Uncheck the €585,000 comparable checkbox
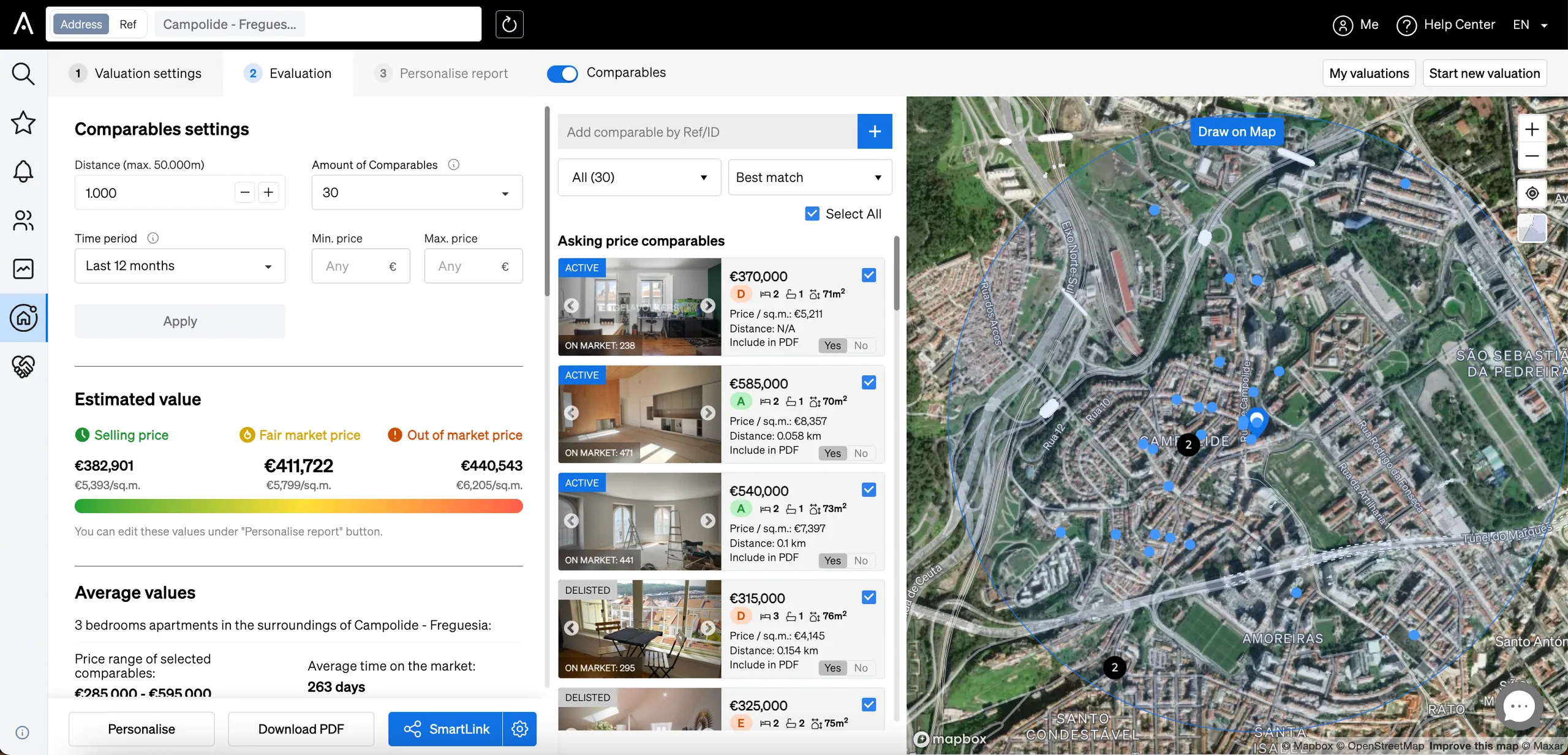The width and height of the screenshot is (1568, 755). (869, 382)
